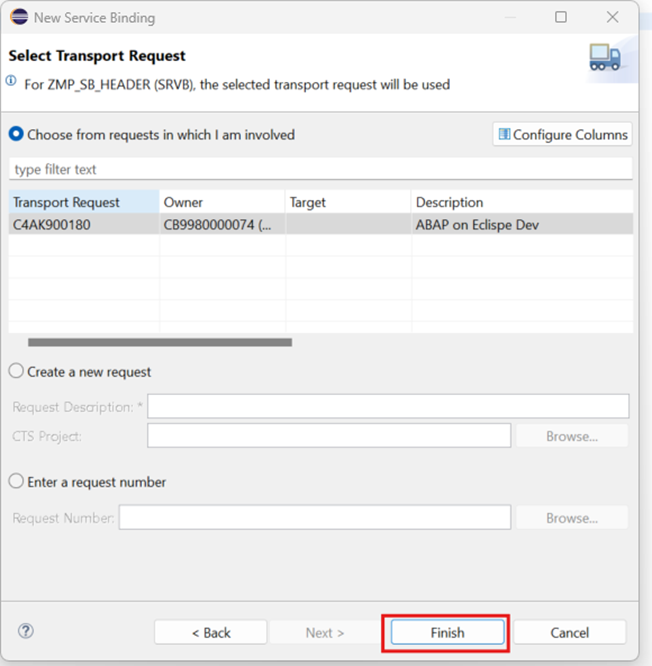The image size is (652, 666).
Task: Click the horizontal scrollbar under the table
Action: pyautogui.click(x=160, y=342)
